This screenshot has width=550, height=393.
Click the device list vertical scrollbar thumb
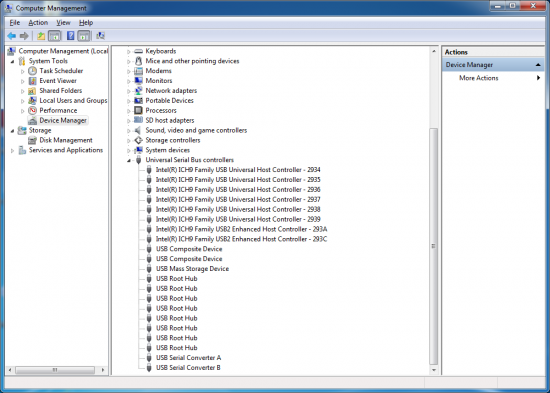pyautogui.click(x=434, y=246)
